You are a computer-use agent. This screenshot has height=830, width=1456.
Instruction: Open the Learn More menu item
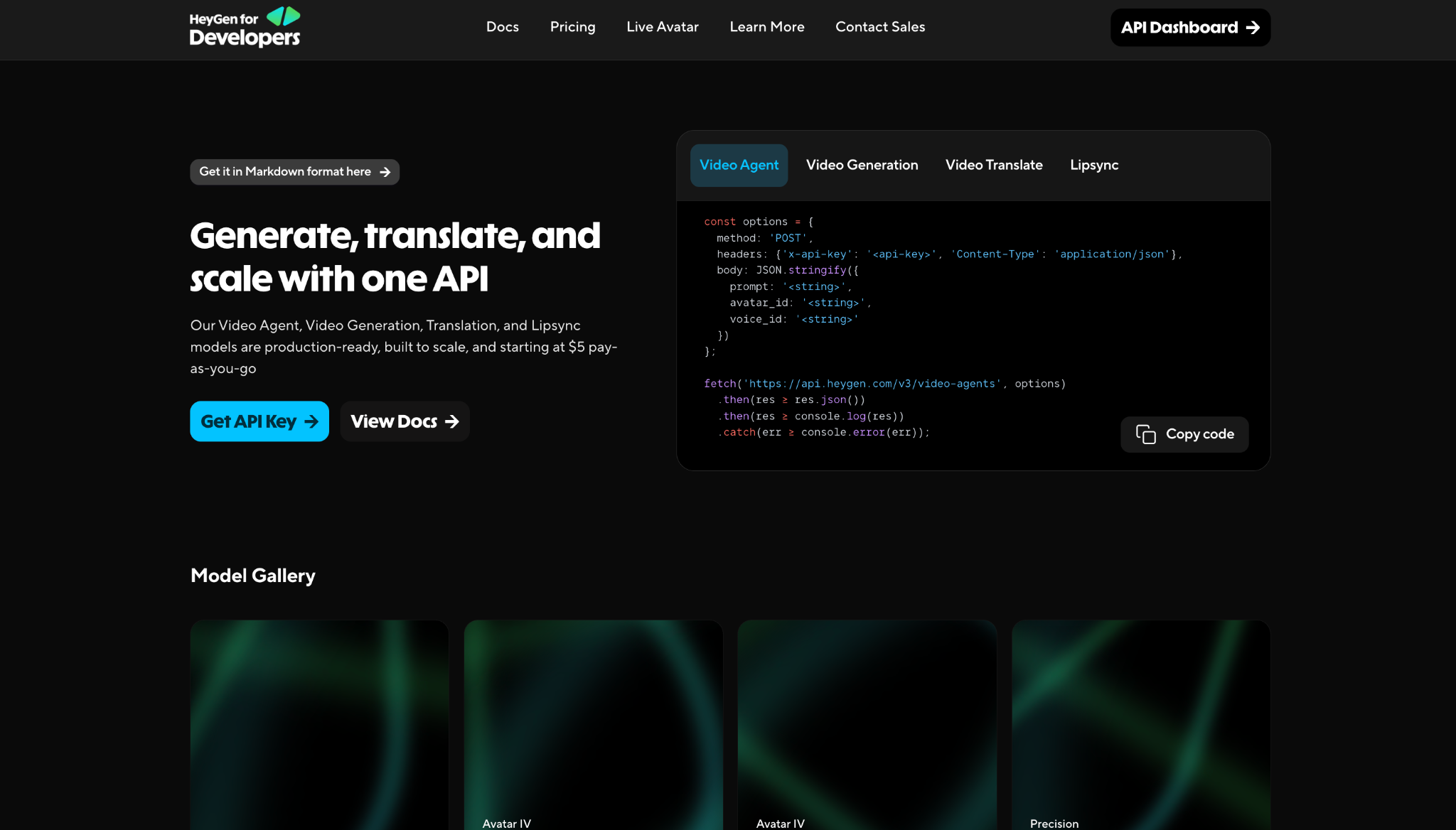(766, 27)
